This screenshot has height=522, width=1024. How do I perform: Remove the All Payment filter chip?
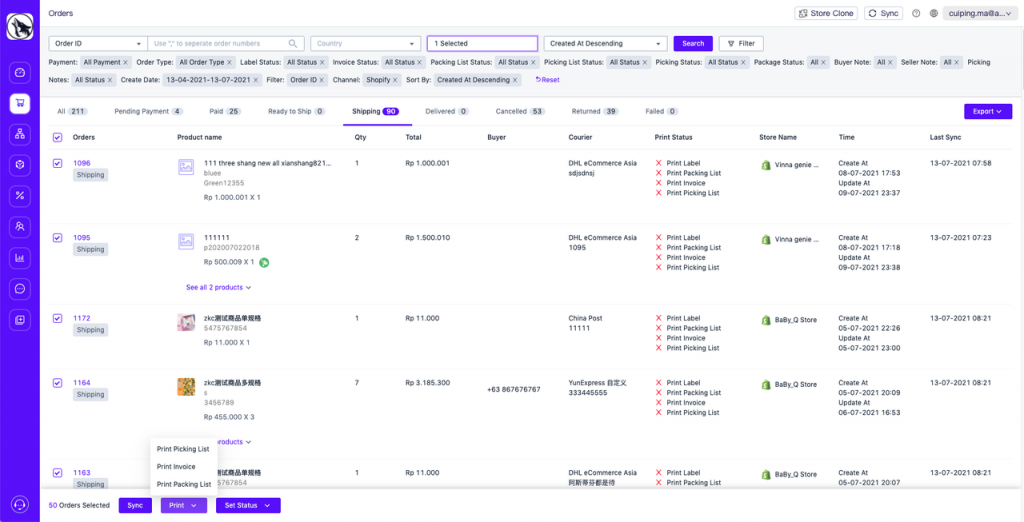click(125, 62)
